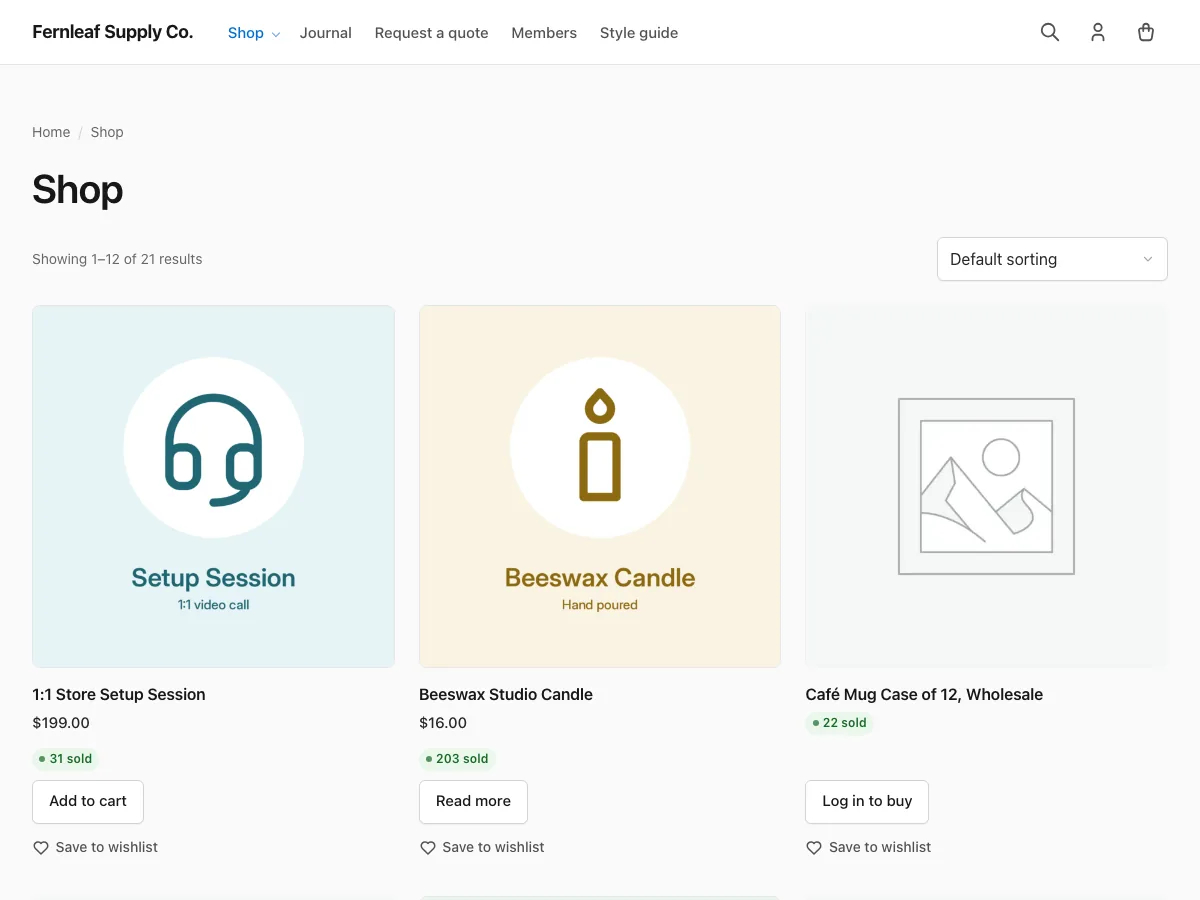Click the 203 sold badge
The height and width of the screenshot is (900, 1200).
coord(457,759)
